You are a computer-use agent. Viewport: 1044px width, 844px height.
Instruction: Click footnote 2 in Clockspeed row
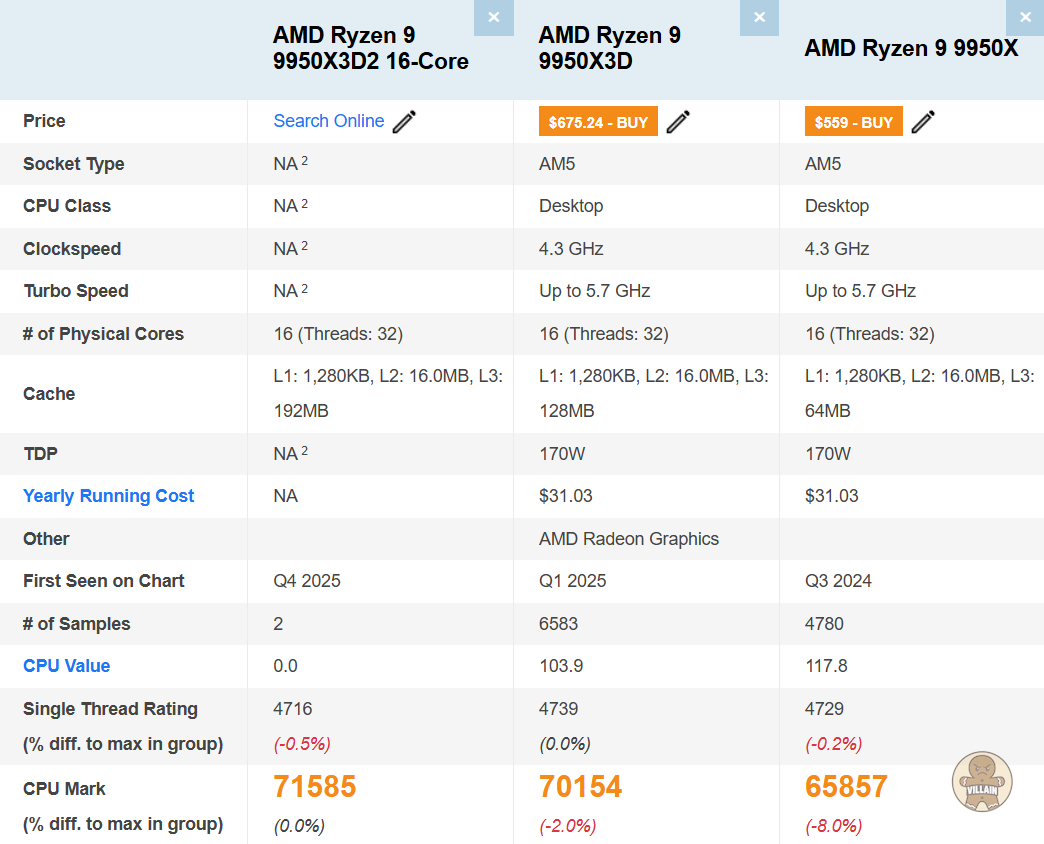click(x=304, y=246)
